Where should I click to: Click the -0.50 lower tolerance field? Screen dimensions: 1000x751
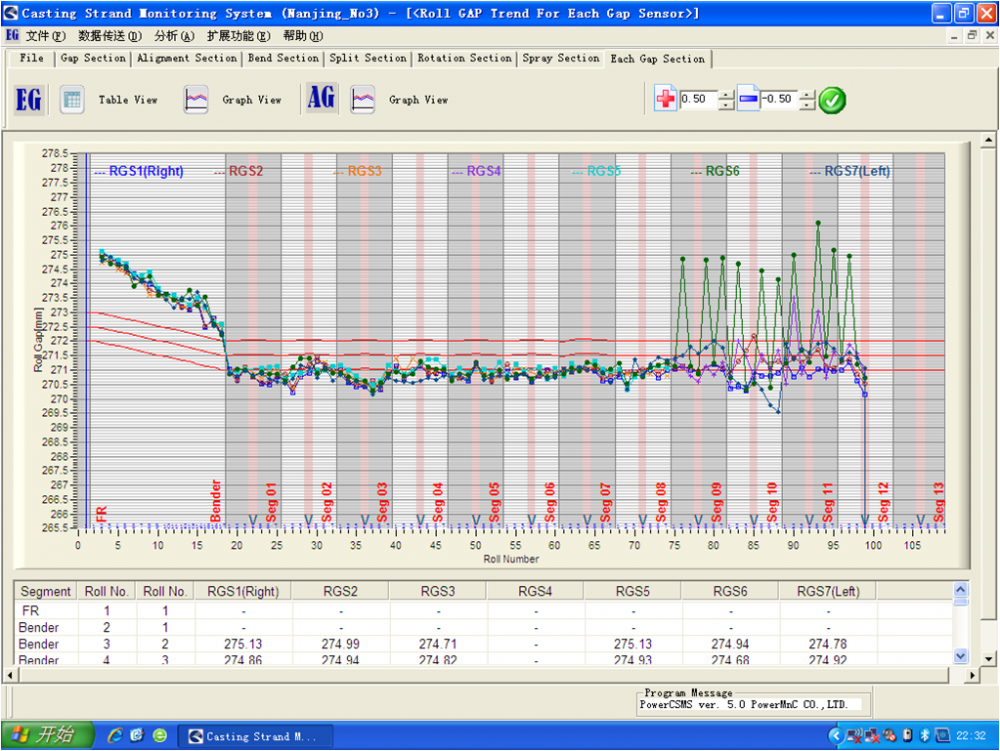coord(779,99)
